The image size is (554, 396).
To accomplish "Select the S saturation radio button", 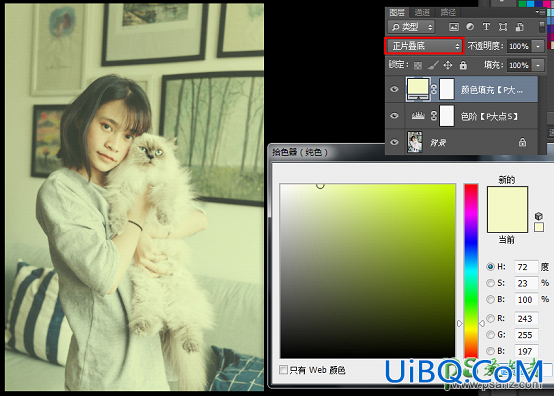I will pyautogui.click(x=490, y=283).
